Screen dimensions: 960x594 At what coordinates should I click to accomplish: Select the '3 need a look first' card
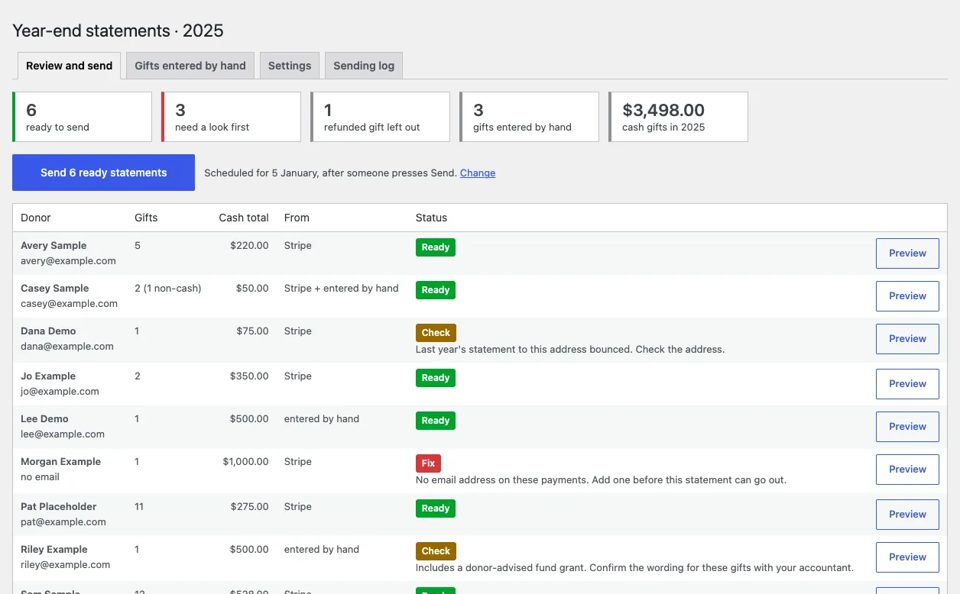tap(231, 117)
